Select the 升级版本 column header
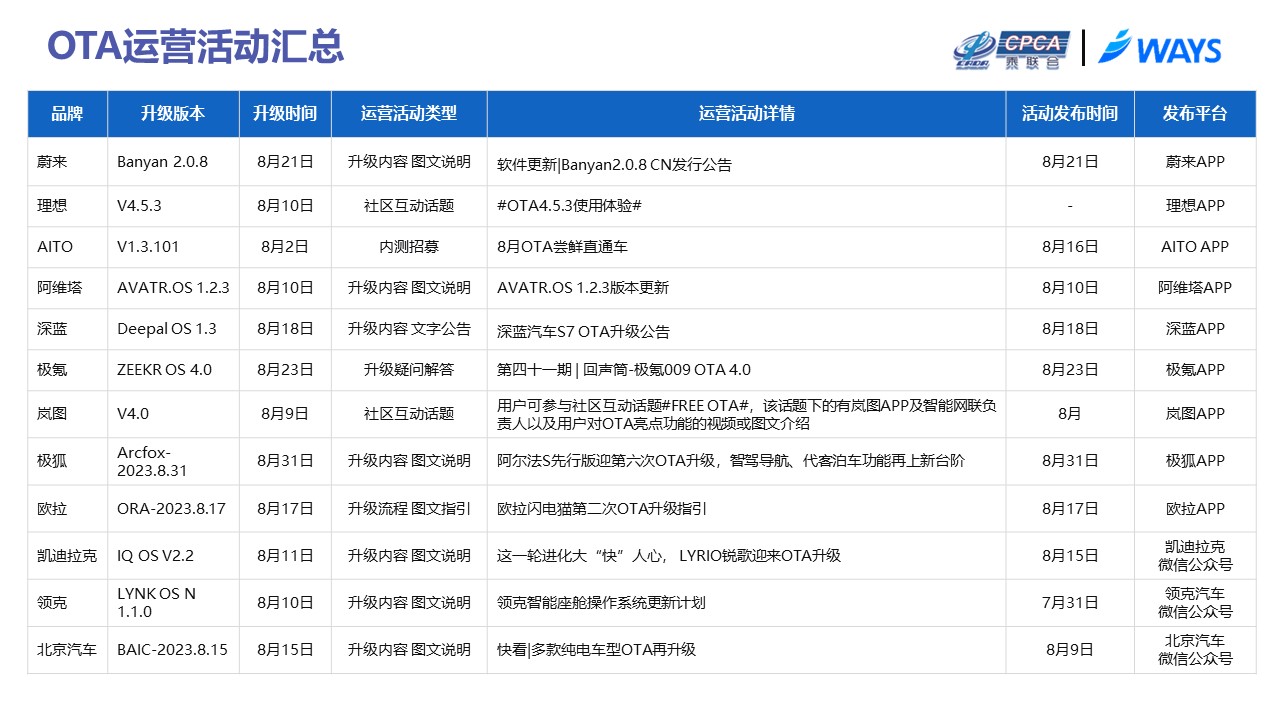 (x=173, y=114)
